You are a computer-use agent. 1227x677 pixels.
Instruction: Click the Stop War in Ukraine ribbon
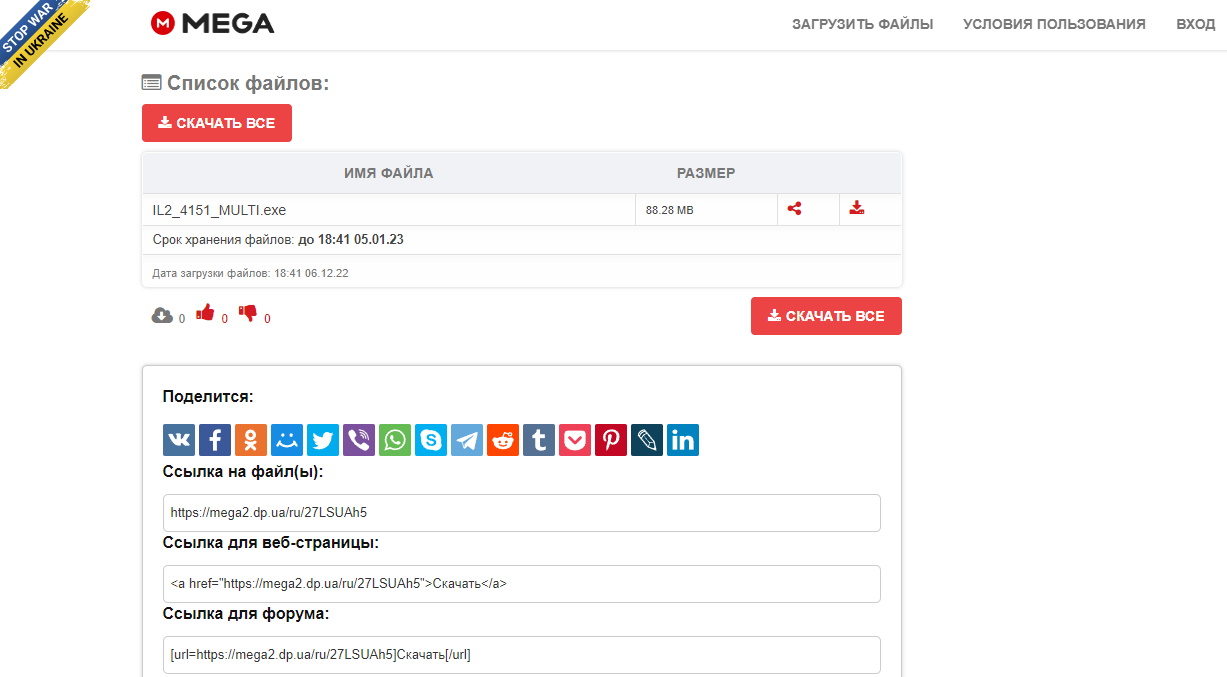tap(40, 38)
